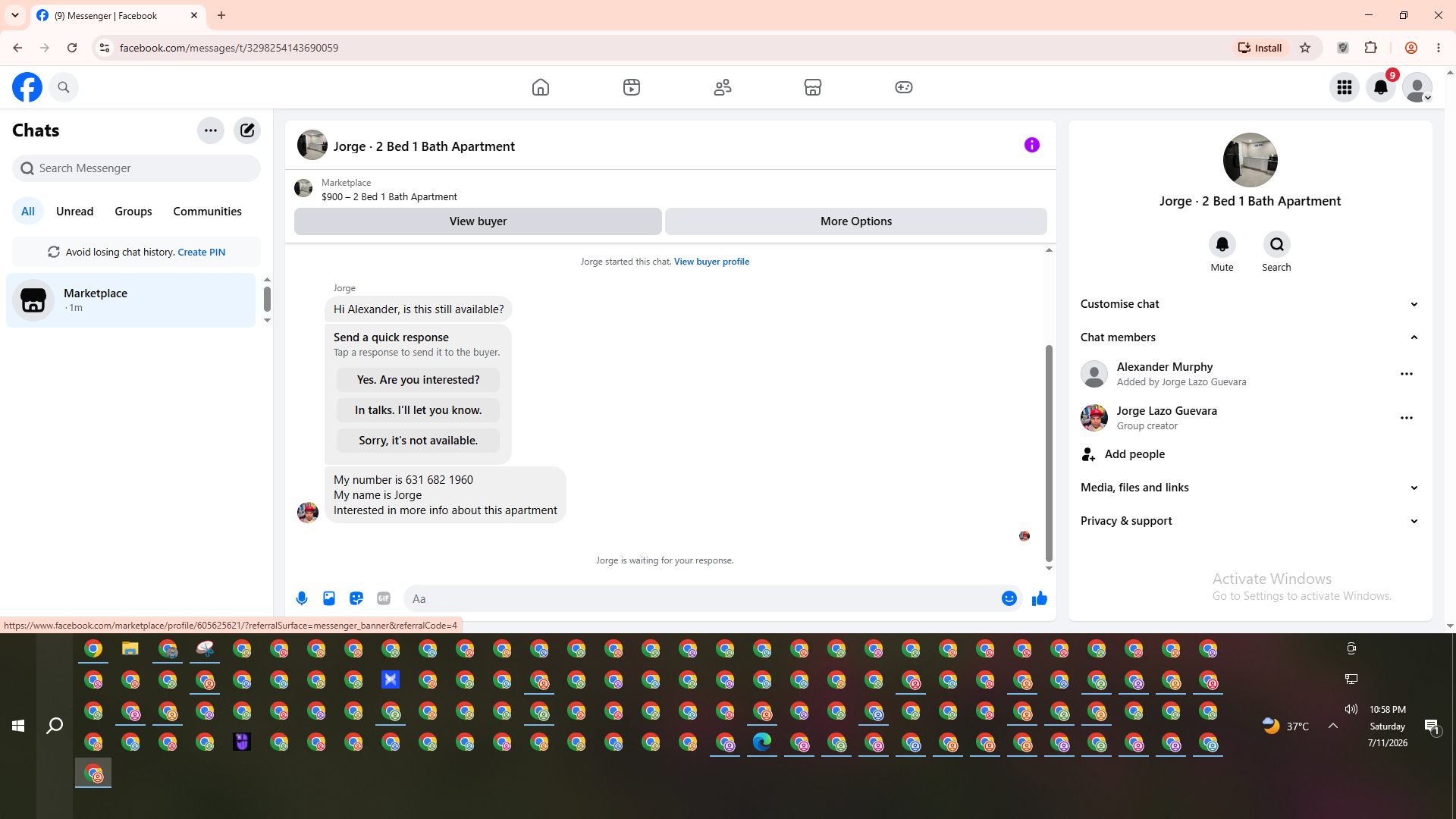Click the Install app button in address bar
The width and height of the screenshot is (1456, 819).
(1260, 48)
